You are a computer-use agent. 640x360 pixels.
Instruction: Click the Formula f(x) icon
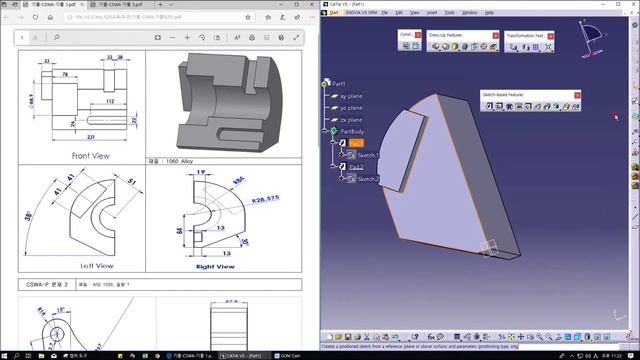click(431, 337)
